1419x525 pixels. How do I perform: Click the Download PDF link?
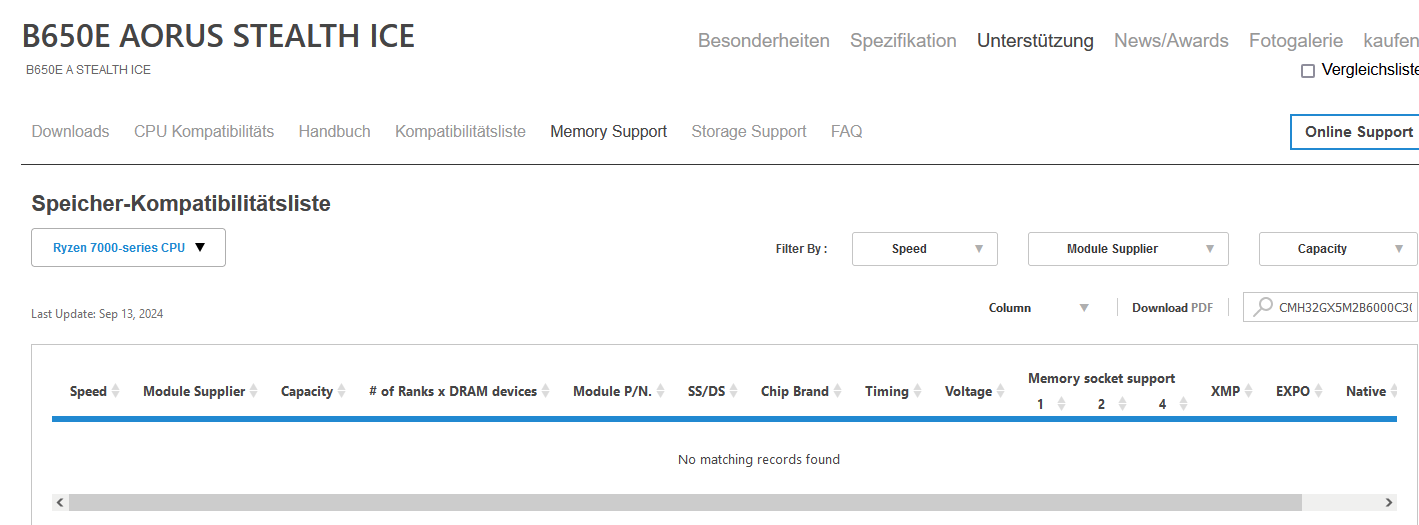click(x=1172, y=308)
